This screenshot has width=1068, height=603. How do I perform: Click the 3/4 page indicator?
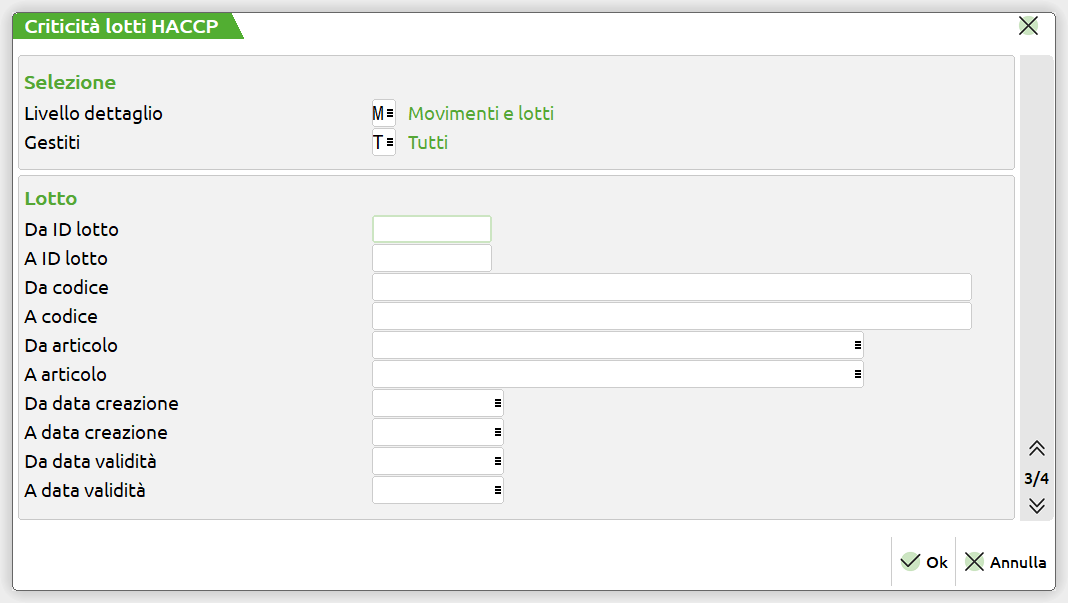[1036, 478]
